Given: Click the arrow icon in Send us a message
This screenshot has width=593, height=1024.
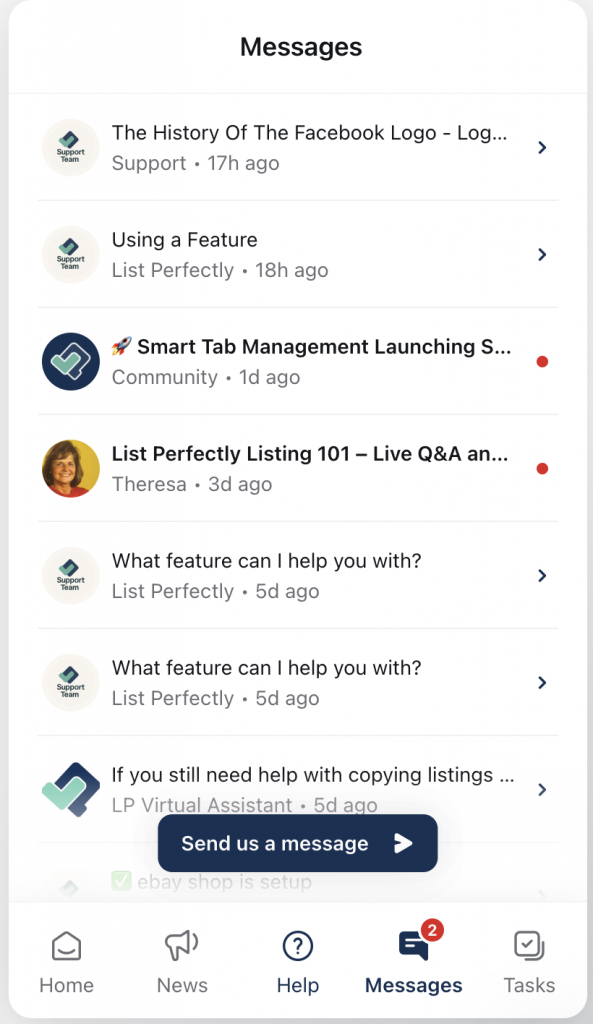Looking at the screenshot, I should 403,843.
